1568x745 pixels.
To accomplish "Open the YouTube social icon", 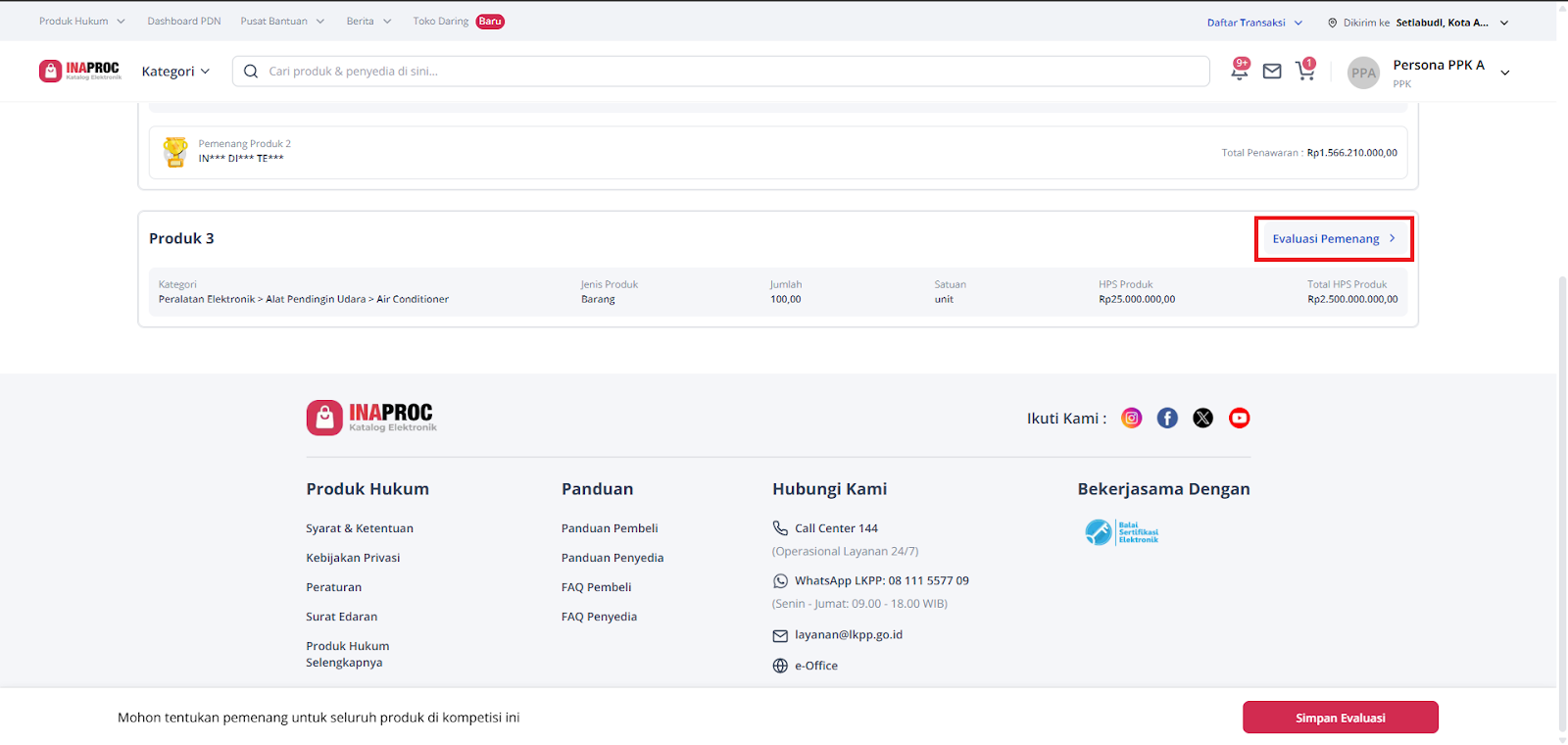I will coord(1240,419).
